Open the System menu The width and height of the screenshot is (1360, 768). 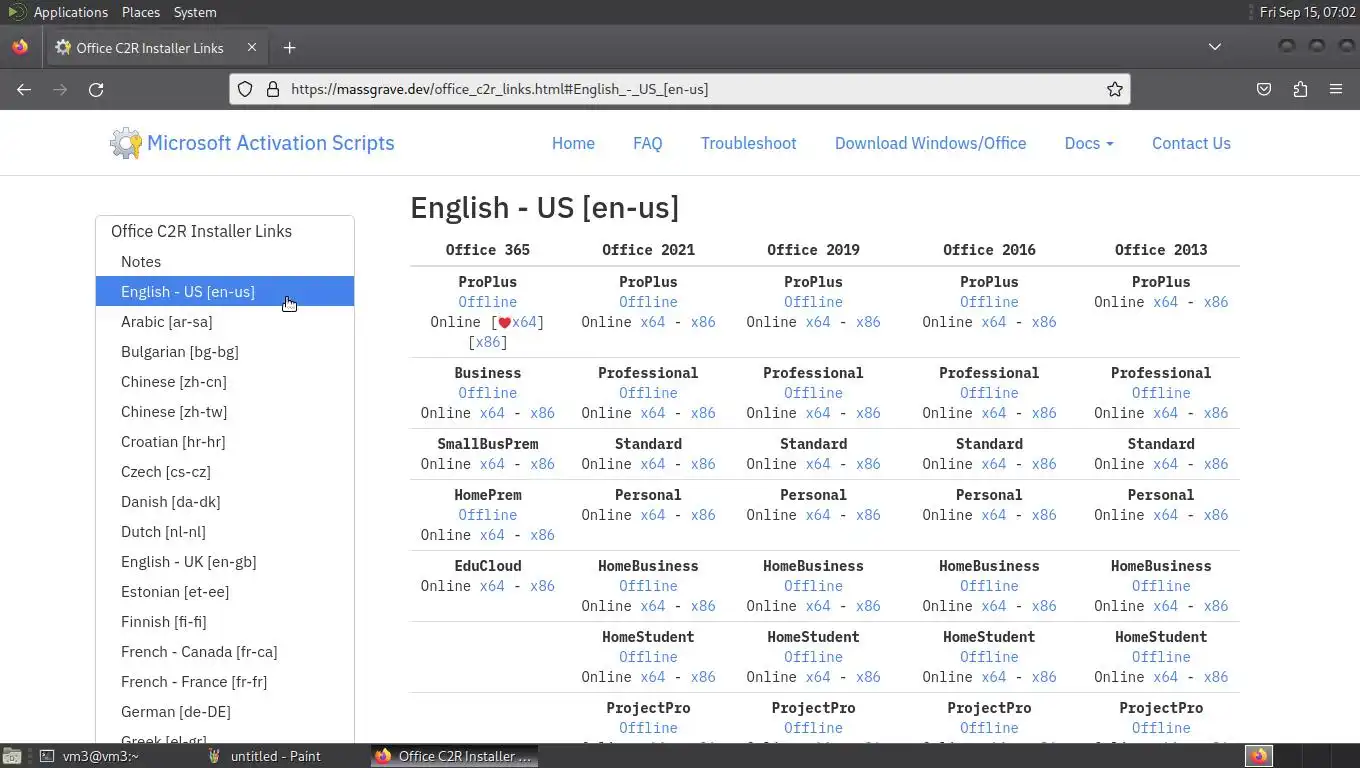pyautogui.click(x=195, y=12)
